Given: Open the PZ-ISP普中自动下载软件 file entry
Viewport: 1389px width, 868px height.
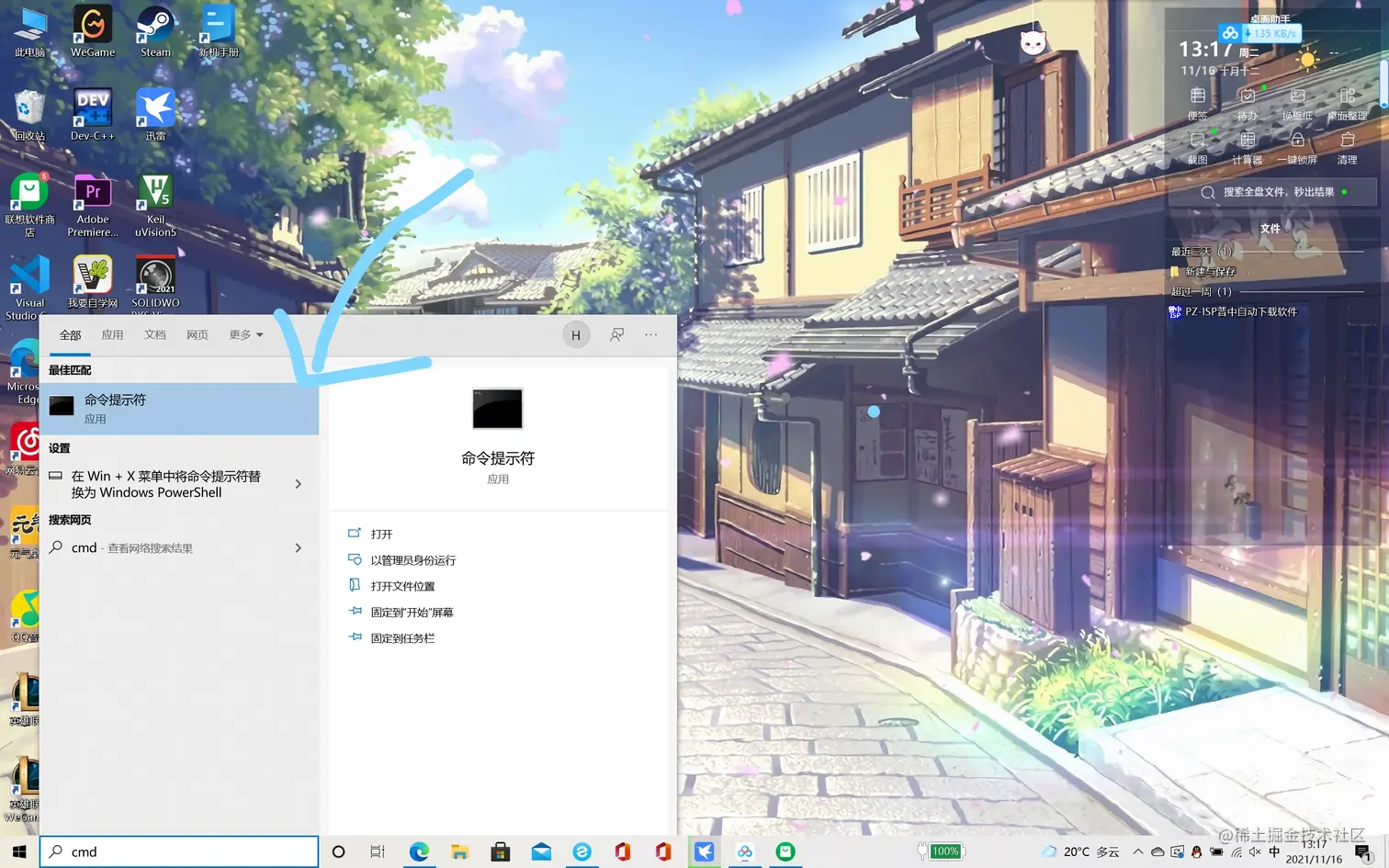Looking at the screenshot, I should (1233, 312).
